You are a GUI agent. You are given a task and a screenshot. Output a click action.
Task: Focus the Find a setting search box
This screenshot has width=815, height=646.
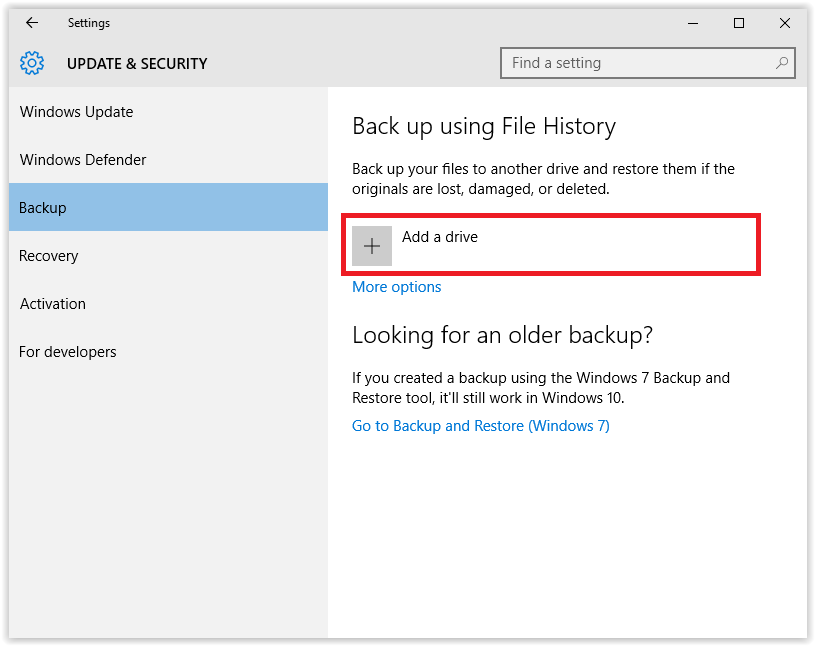648,63
